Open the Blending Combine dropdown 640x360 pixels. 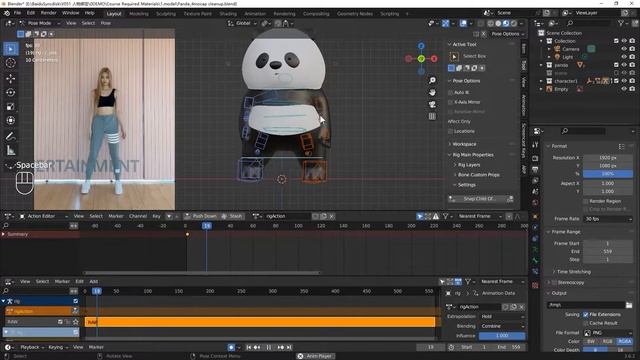502,326
